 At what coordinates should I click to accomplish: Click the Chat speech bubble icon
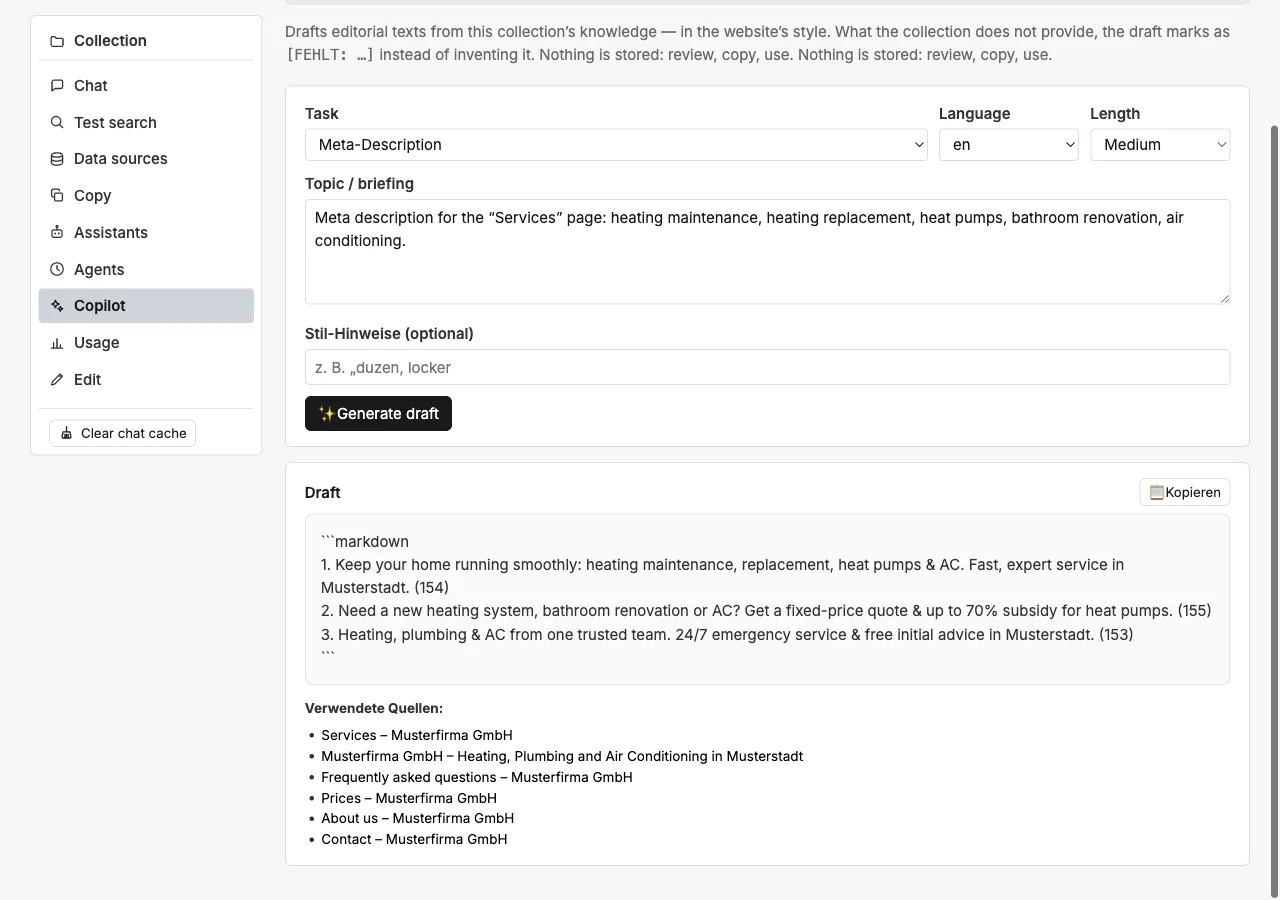57,86
